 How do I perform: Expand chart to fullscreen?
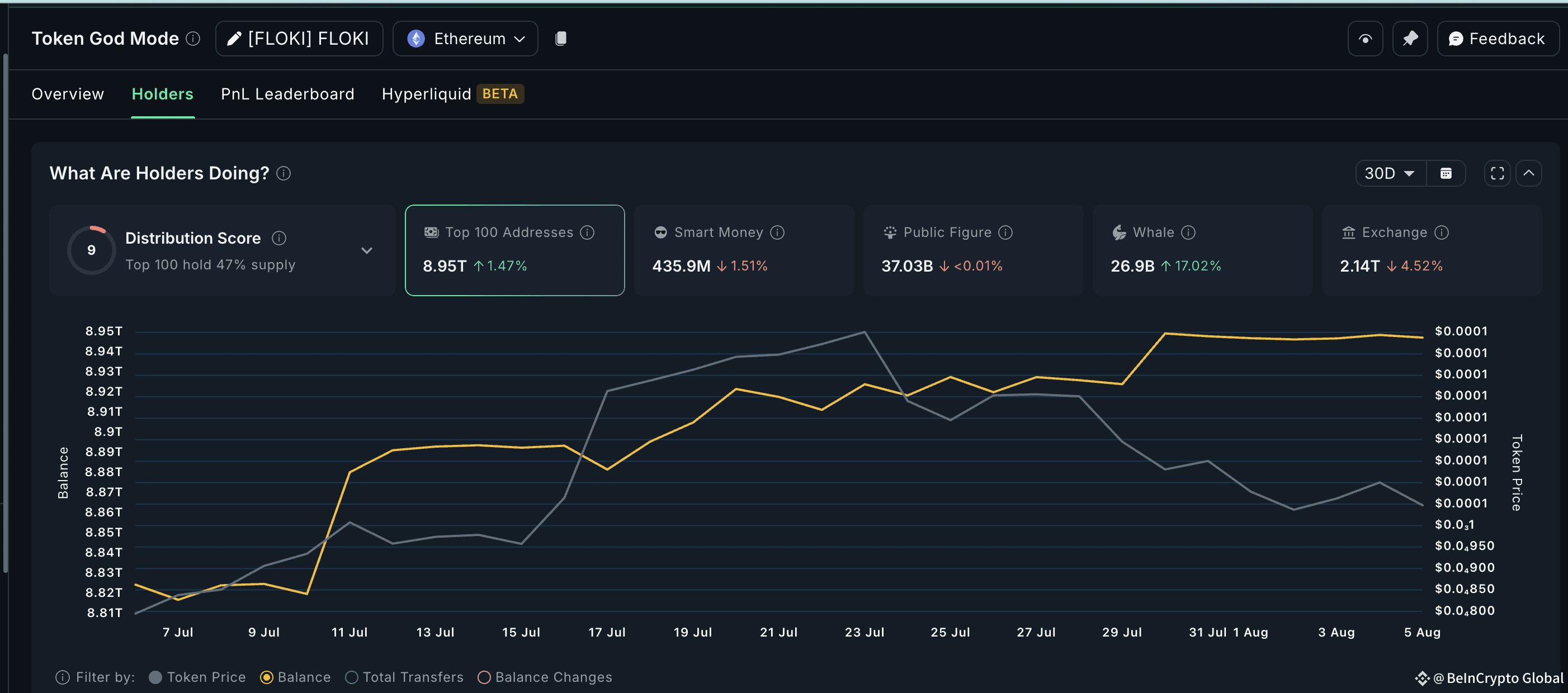1497,173
